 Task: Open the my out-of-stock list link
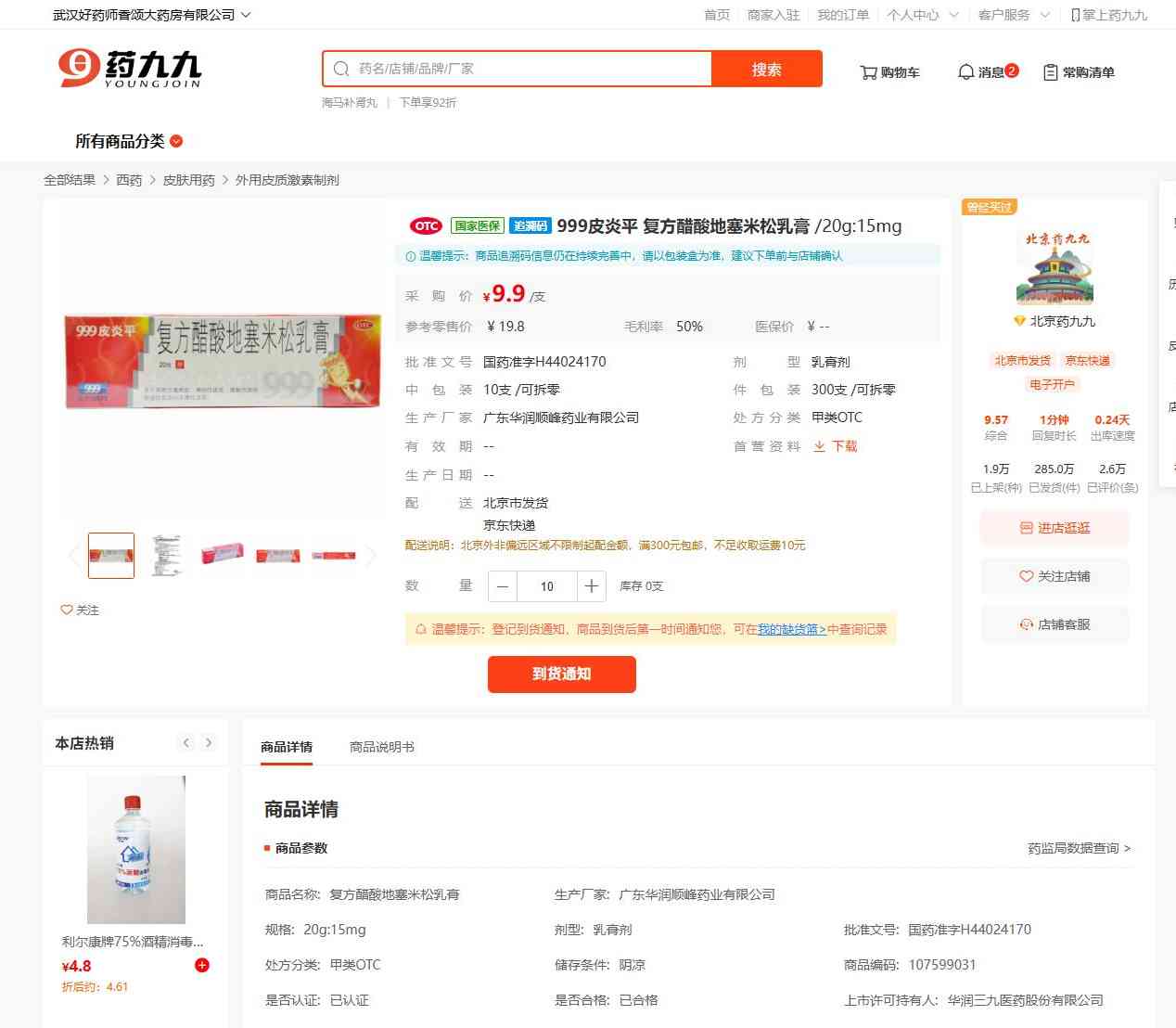792,629
